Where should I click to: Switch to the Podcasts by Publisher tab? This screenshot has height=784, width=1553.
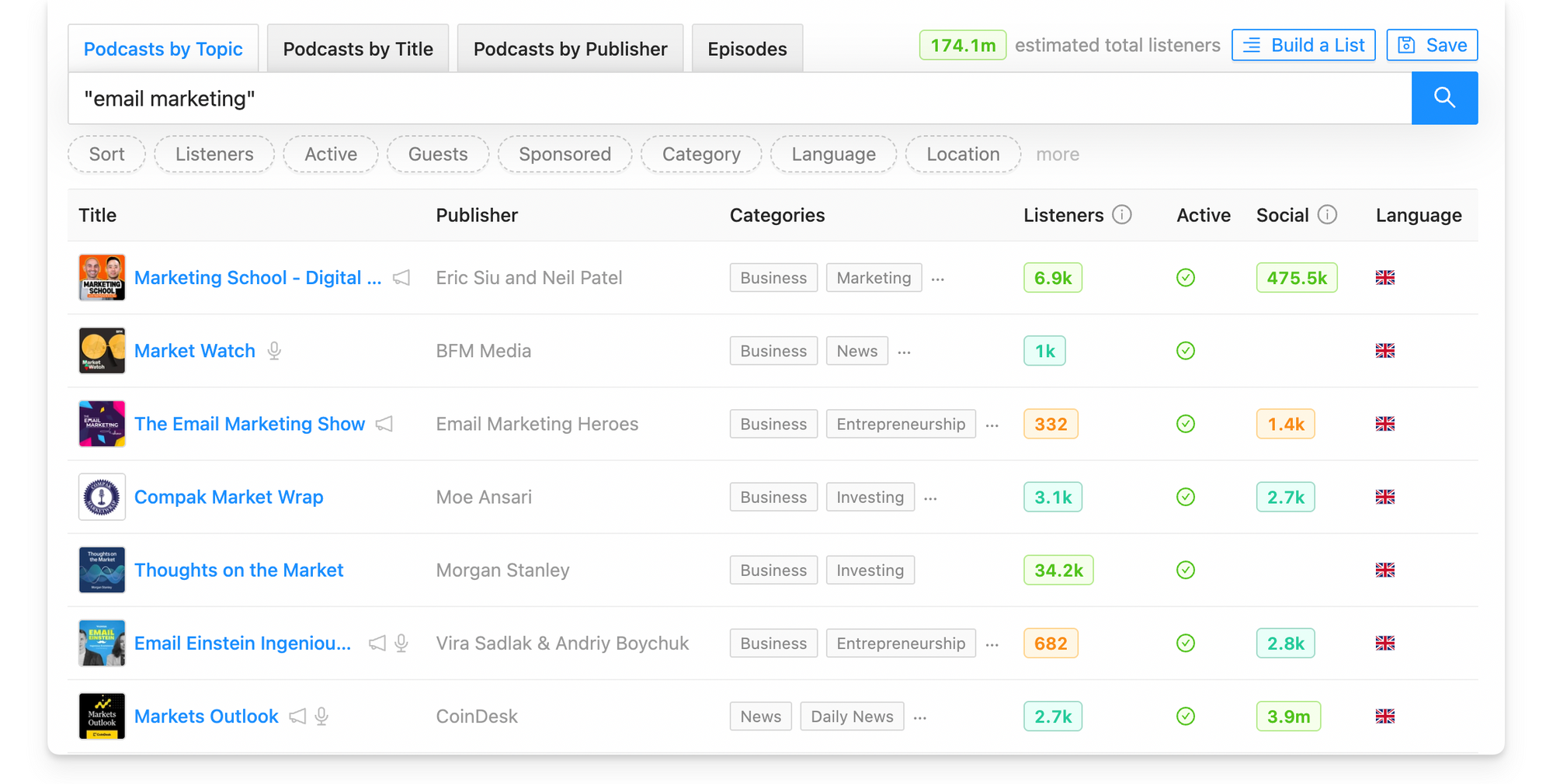point(570,49)
